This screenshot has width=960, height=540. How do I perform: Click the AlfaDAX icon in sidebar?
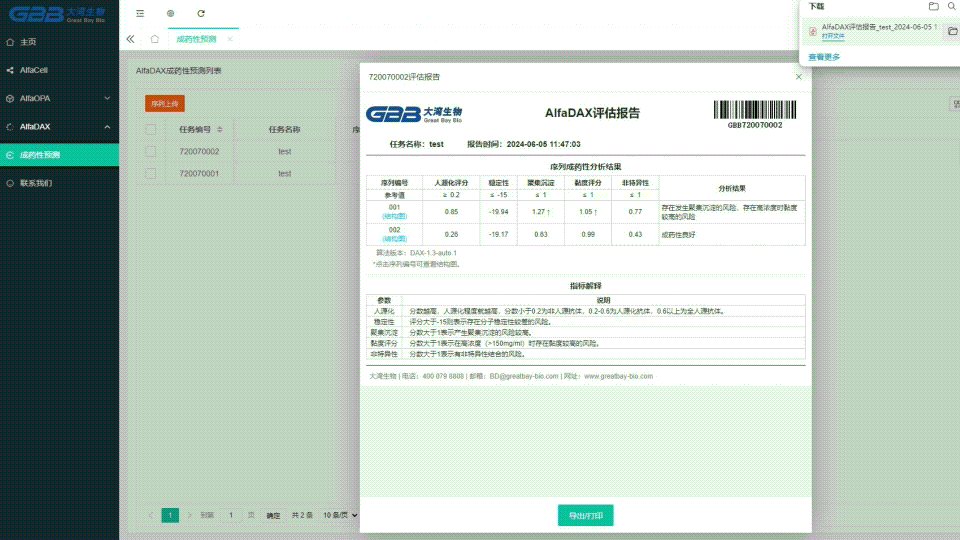(10, 127)
